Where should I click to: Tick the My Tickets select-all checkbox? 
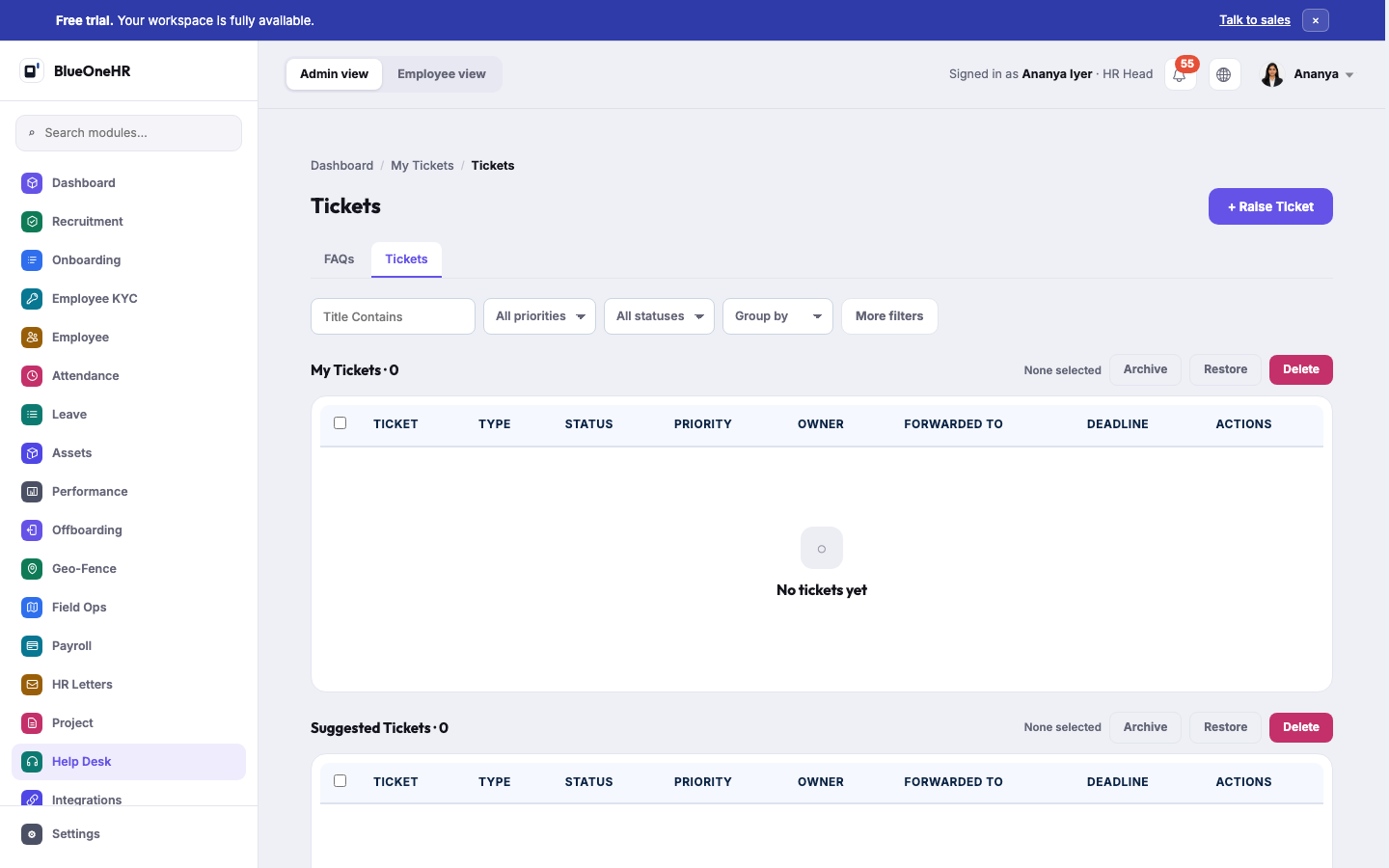[340, 422]
